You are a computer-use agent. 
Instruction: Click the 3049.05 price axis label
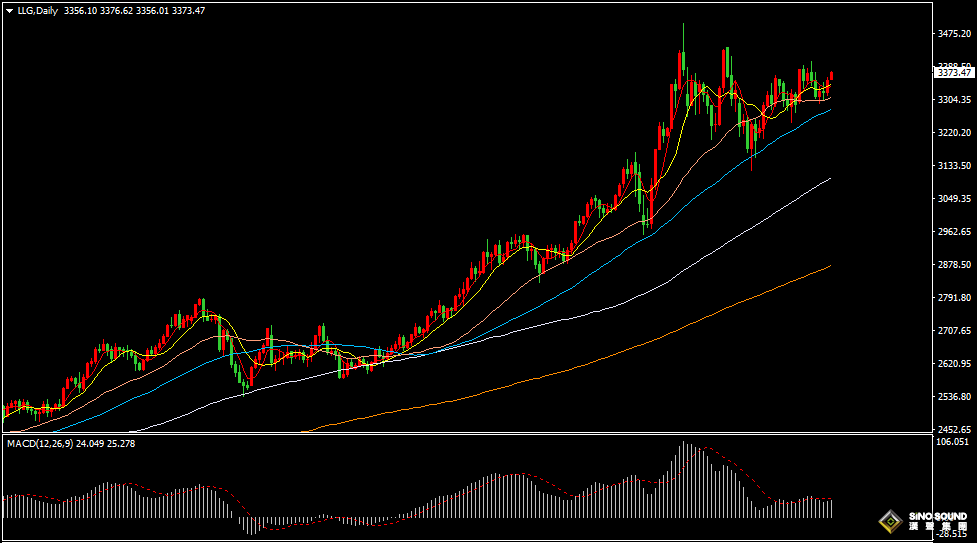[954, 199]
